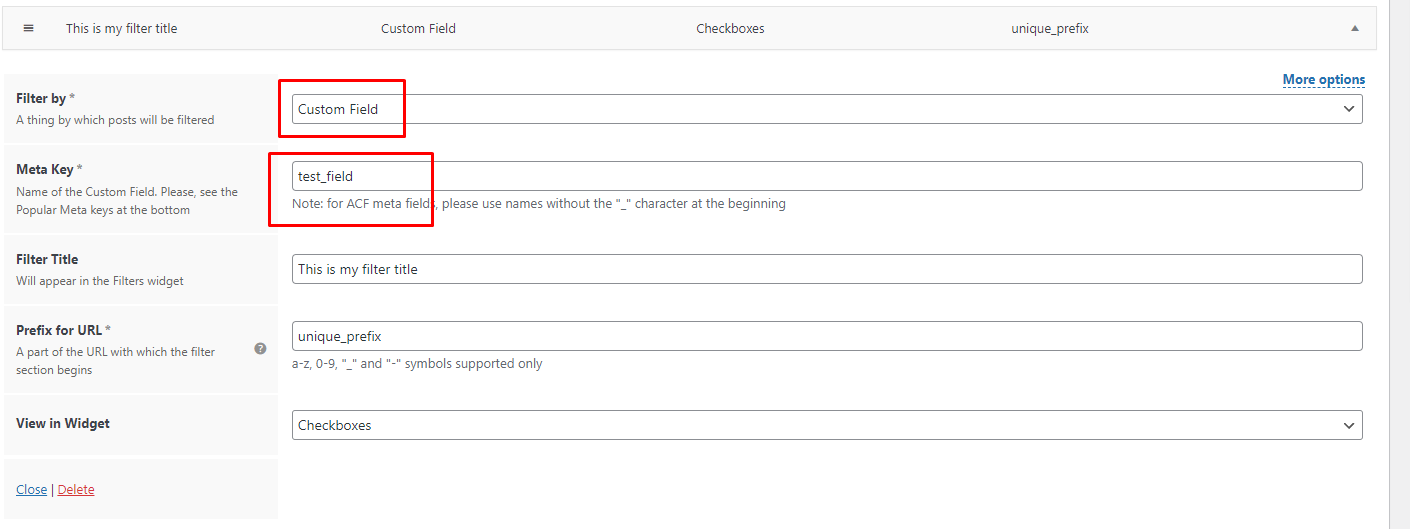The height and width of the screenshot is (529, 1410).
Task: Open the View in Widget dropdown
Action: pyautogui.click(x=827, y=425)
